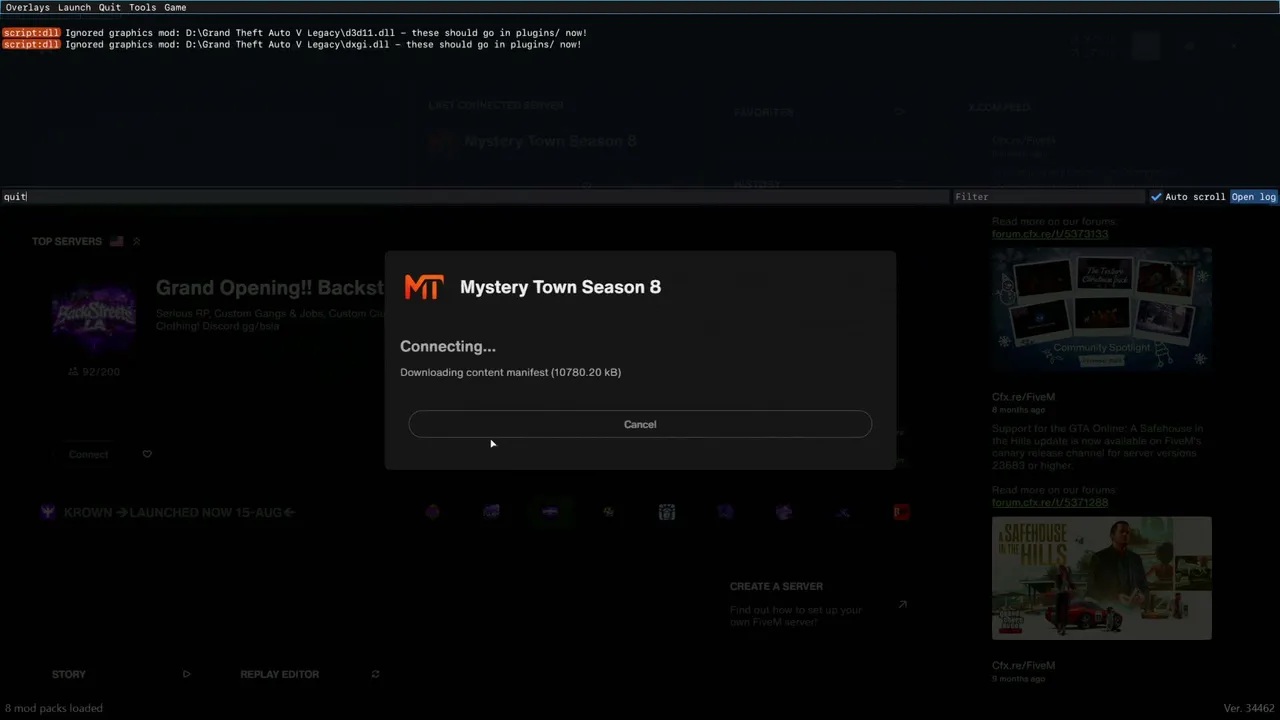The width and height of the screenshot is (1280, 720).
Task: Click the icon beside the Favorites heading
Action: 899,112
